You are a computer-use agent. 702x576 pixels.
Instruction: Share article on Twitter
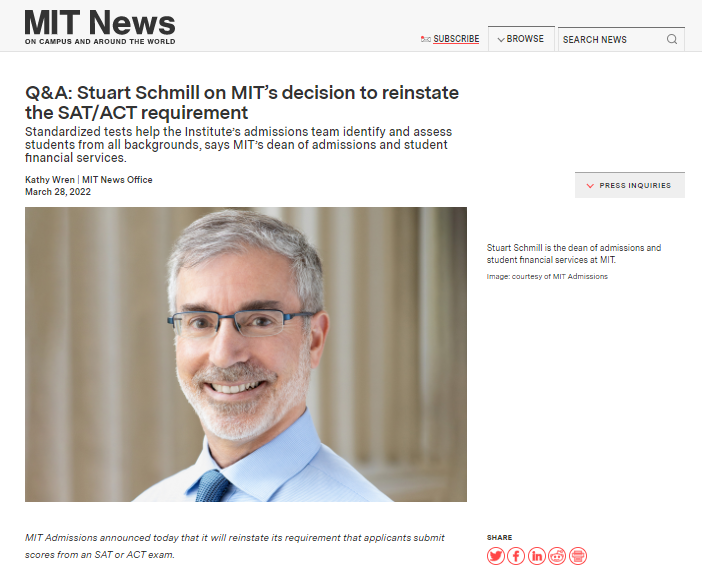tap(496, 556)
